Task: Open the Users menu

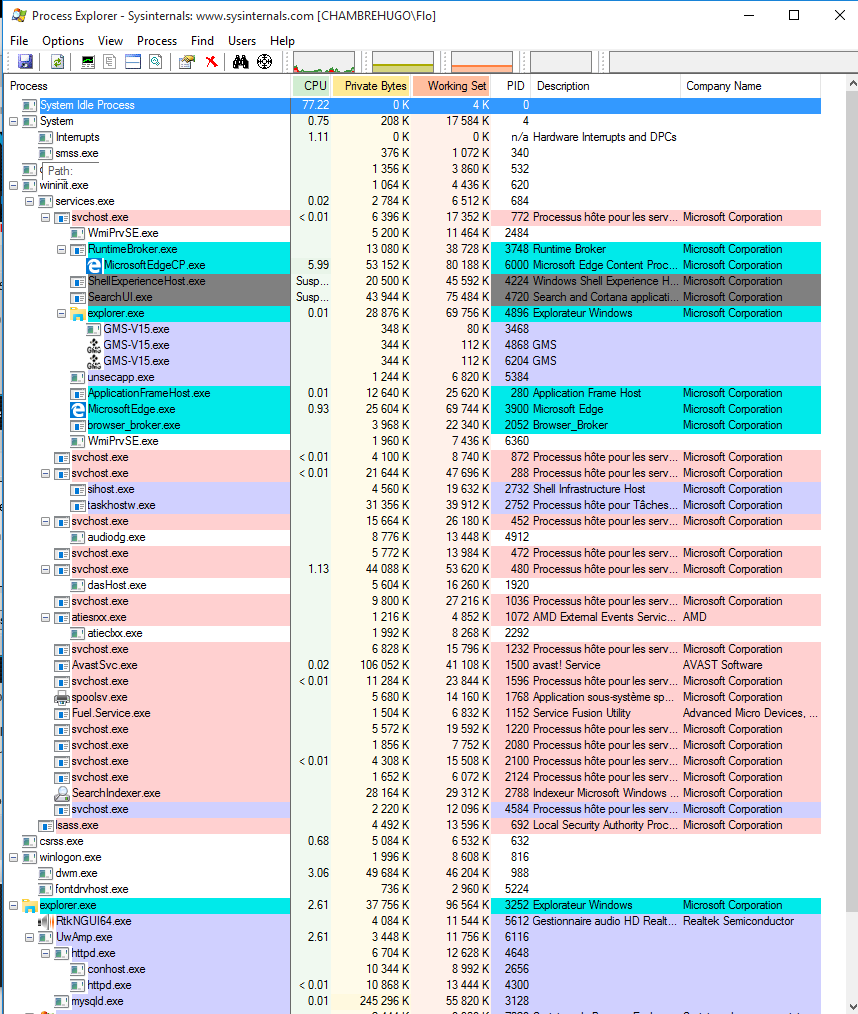Action: 242,41
